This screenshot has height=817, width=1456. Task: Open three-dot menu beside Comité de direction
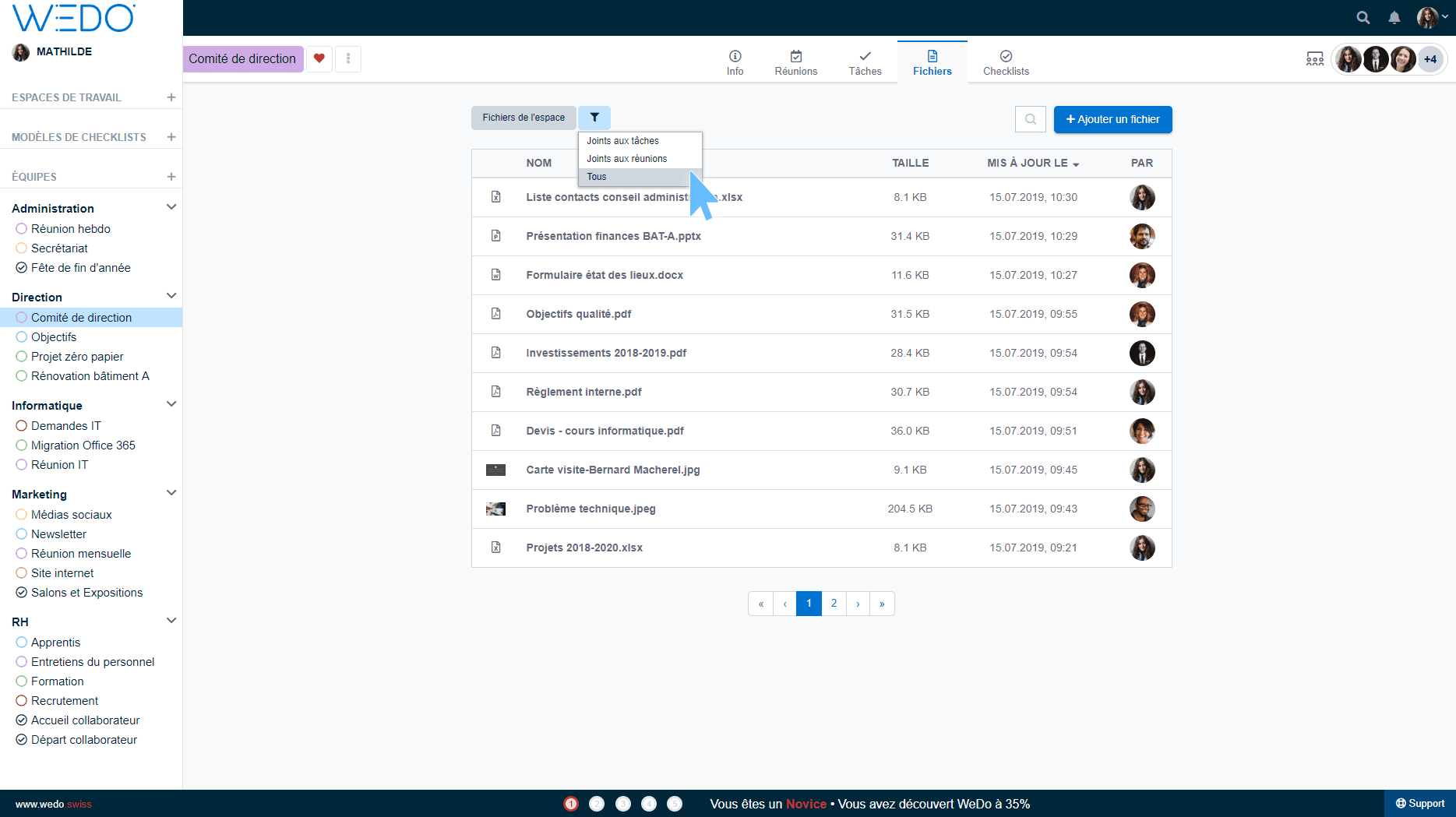348,58
